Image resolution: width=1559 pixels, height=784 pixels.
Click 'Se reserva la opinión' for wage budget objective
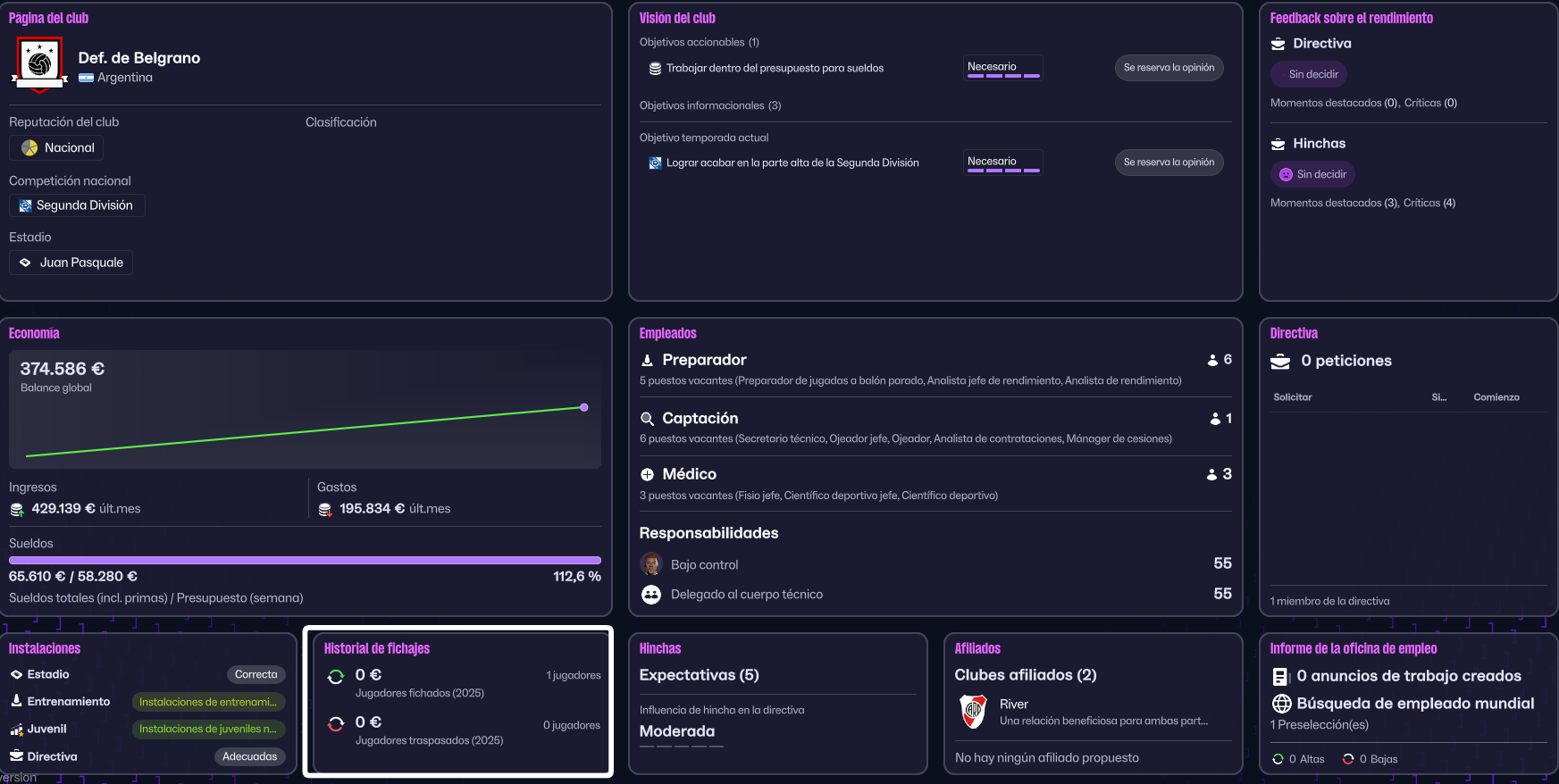coord(1169,68)
